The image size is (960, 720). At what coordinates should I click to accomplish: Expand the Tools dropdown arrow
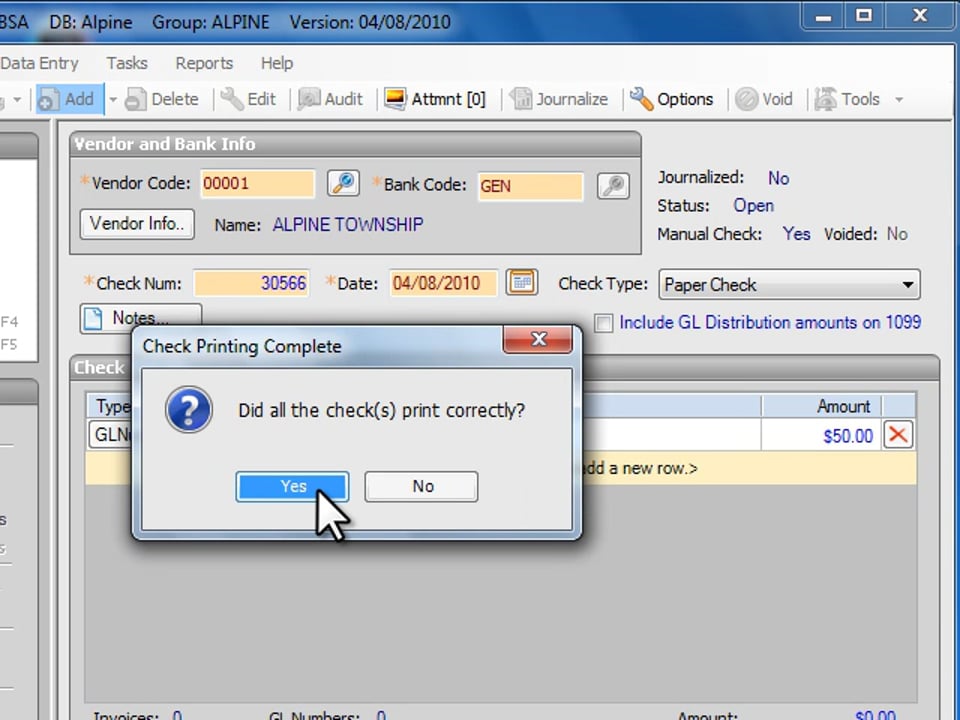[x=899, y=100]
